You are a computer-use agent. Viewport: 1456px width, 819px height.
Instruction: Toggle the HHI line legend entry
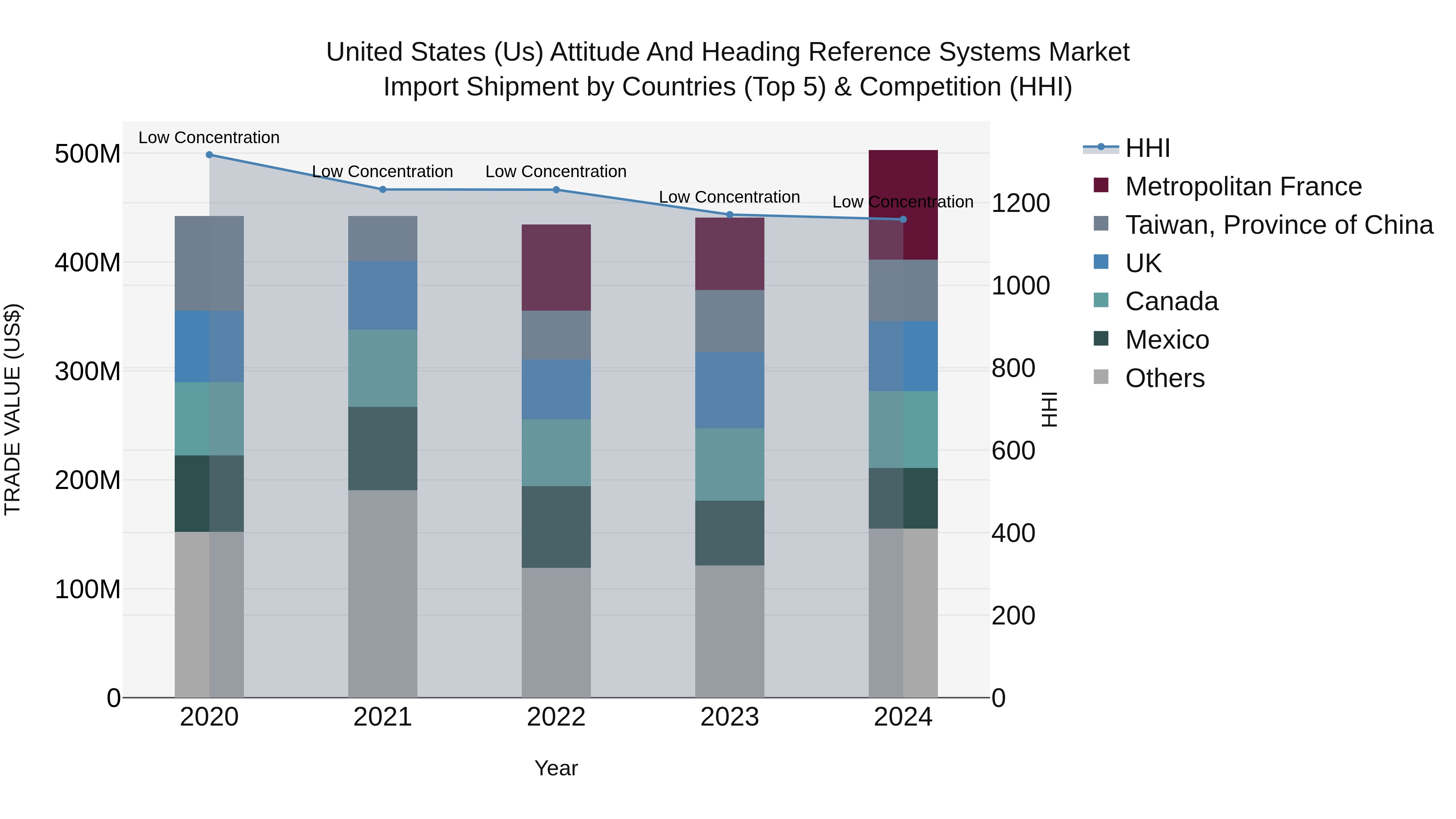(1126, 148)
